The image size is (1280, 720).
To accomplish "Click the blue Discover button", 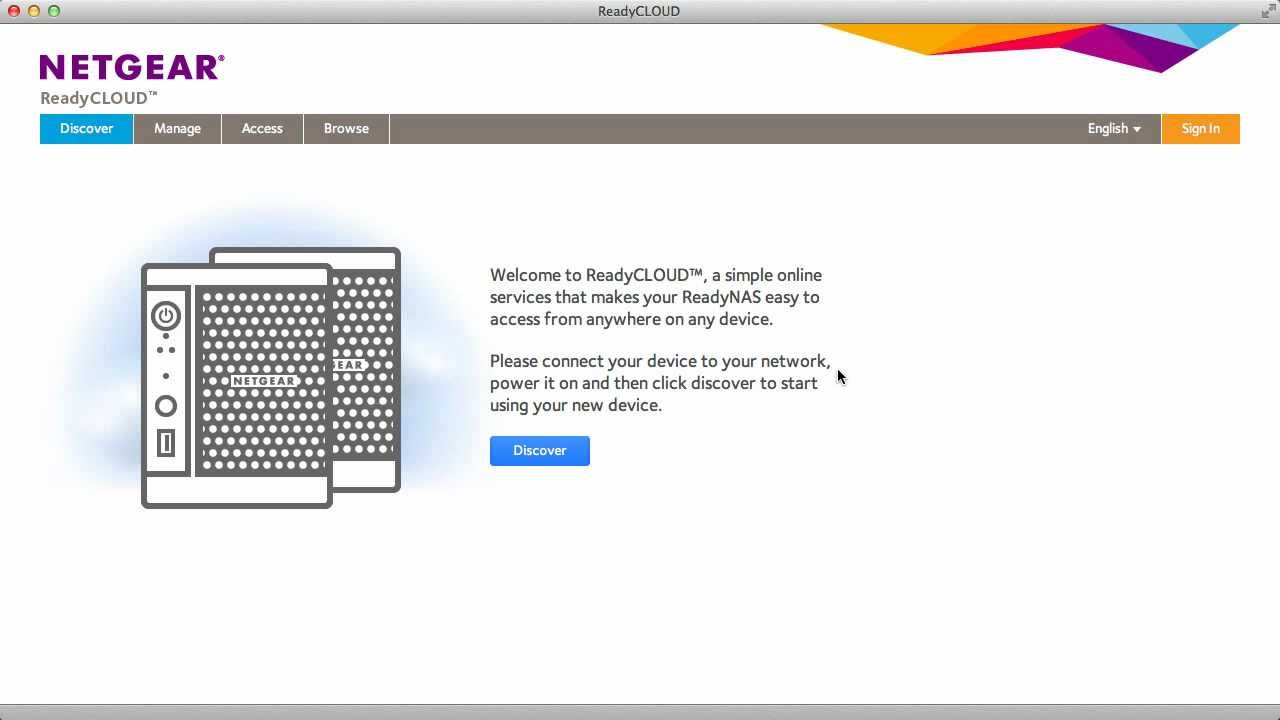I will point(540,451).
